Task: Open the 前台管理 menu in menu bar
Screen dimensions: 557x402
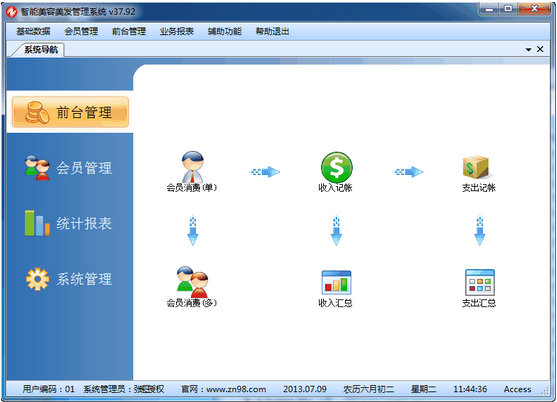Action: 129,31
